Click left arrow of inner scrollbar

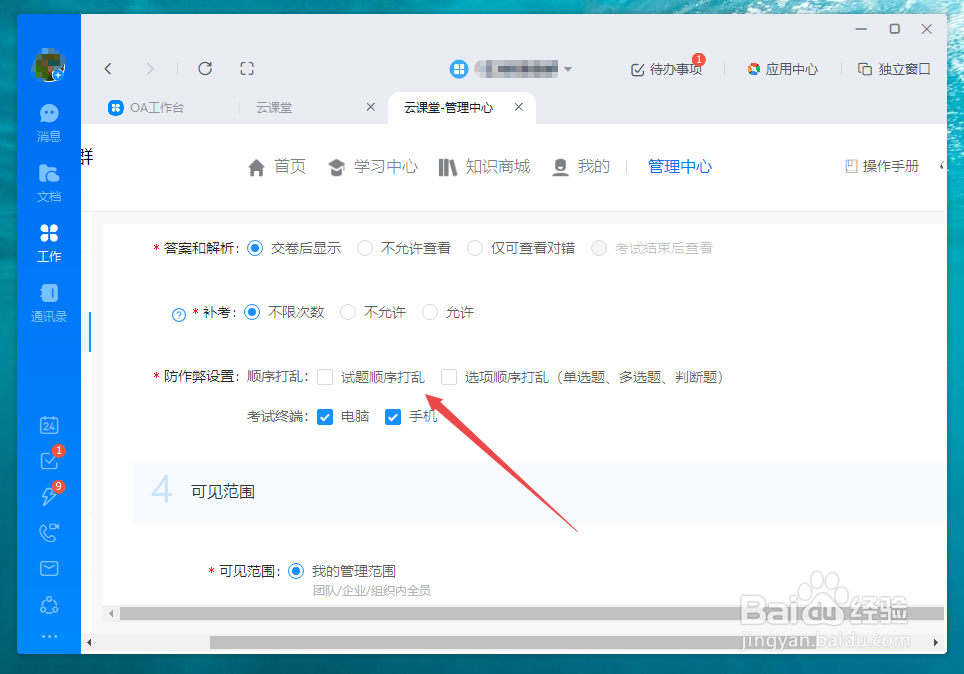point(111,613)
